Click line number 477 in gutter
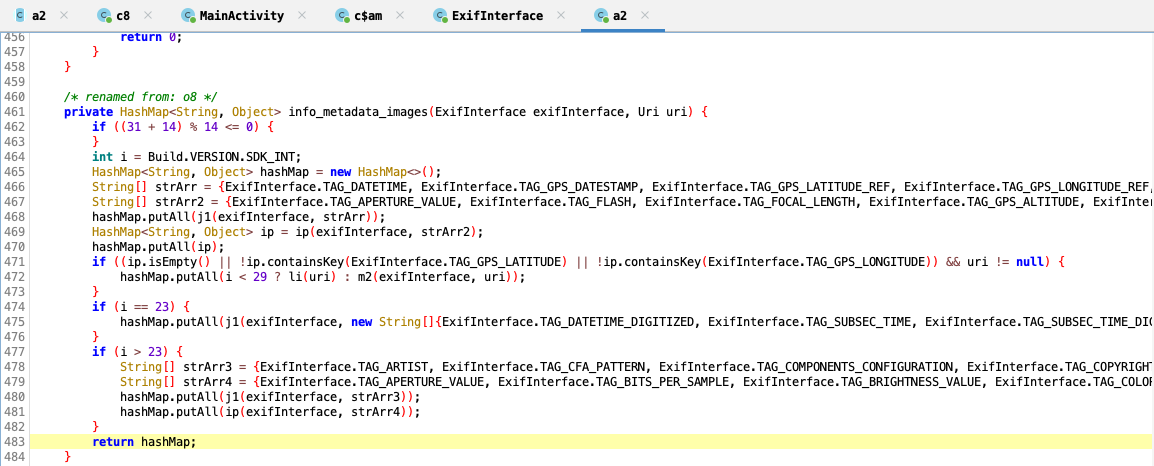This screenshot has height=466, width=1154. coord(15,352)
